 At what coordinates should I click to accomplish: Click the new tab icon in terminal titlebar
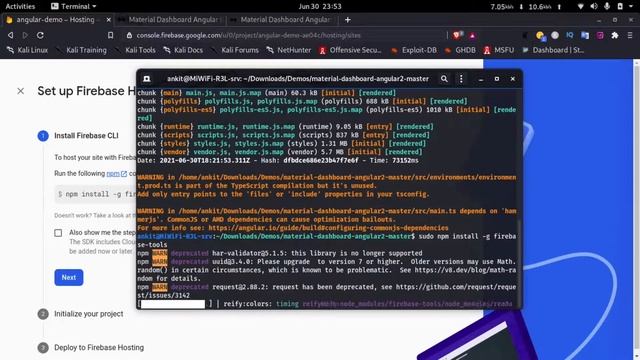pos(147,79)
